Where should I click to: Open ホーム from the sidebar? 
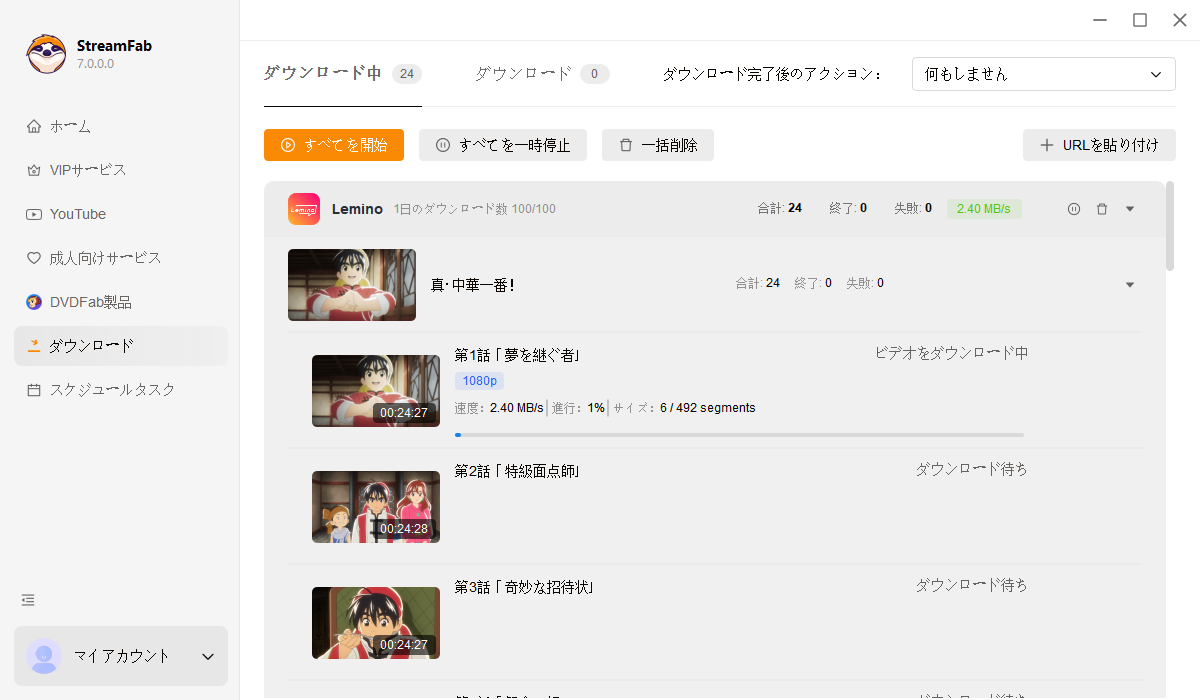(x=70, y=126)
